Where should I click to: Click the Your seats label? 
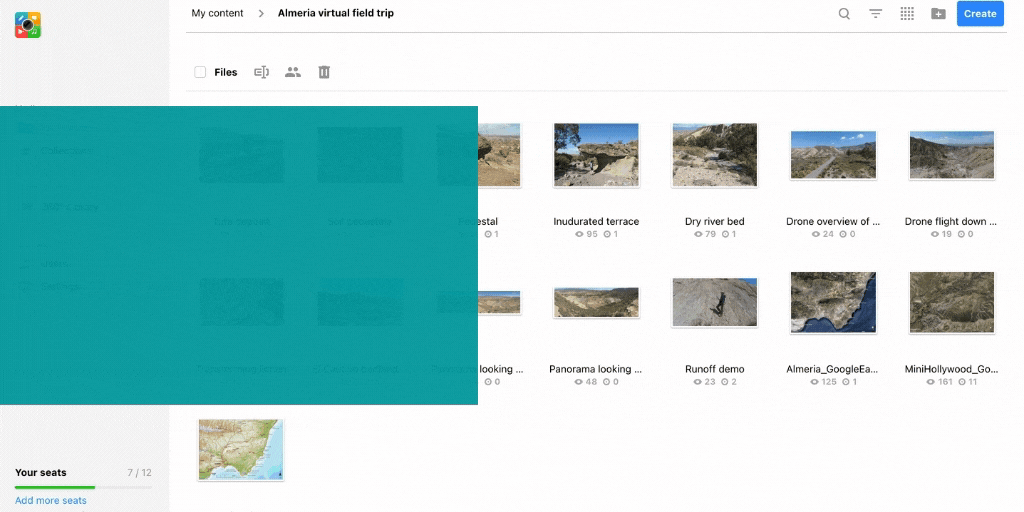[40, 473]
